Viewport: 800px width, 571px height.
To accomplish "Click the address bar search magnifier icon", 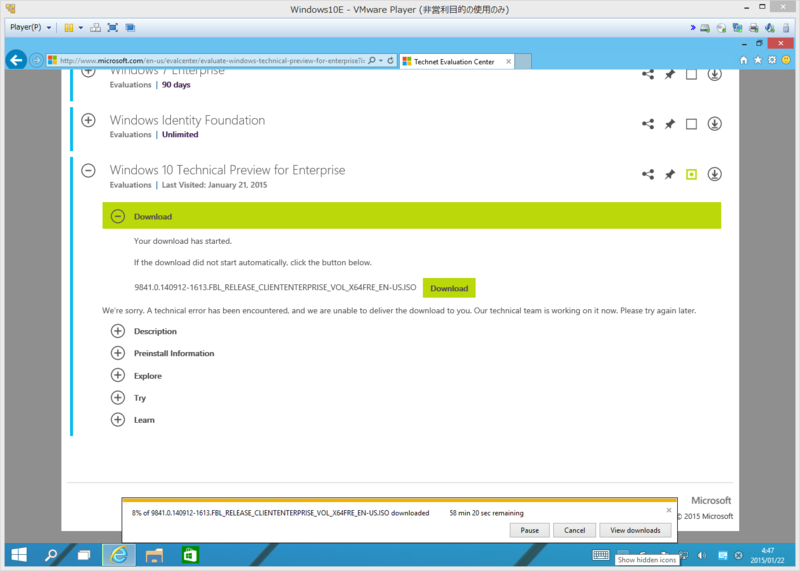I will (x=372, y=60).
